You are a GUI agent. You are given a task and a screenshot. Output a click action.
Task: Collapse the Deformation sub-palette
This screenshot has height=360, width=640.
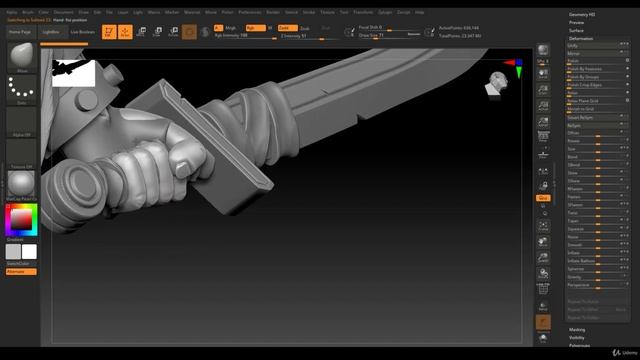[581, 39]
